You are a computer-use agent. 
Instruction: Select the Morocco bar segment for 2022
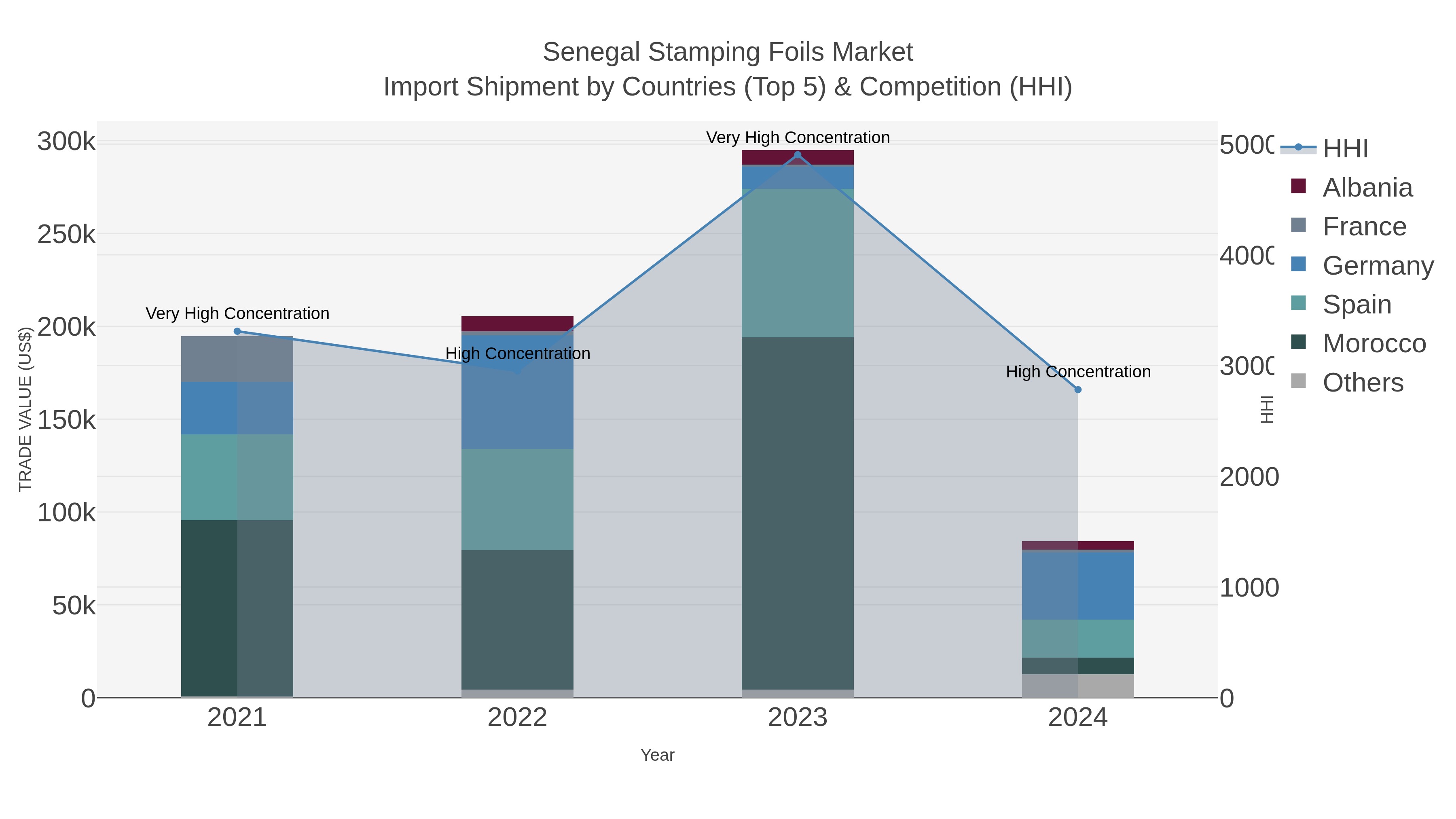[x=517, y=620]
